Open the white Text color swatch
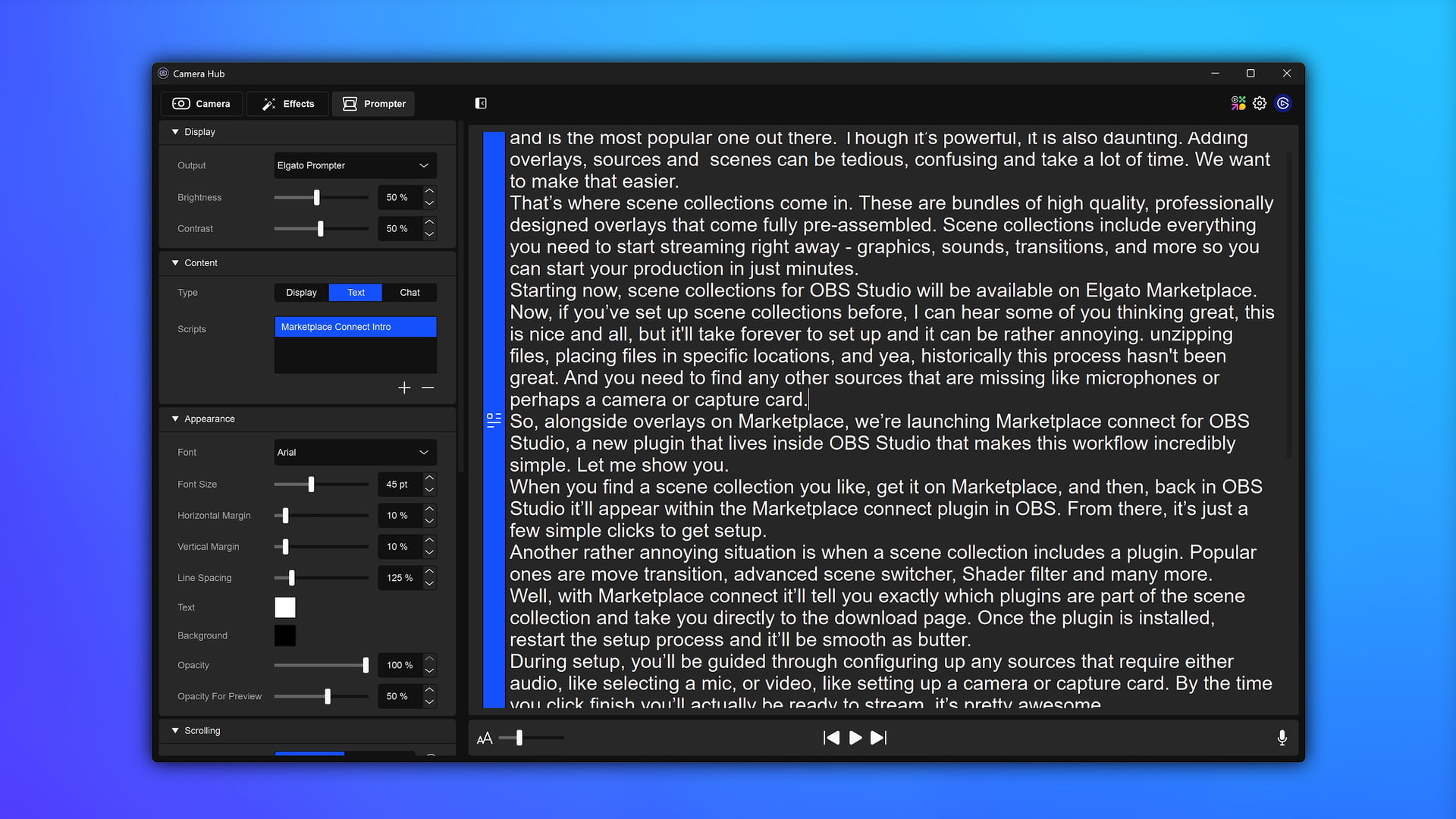 tap(285, 607)
